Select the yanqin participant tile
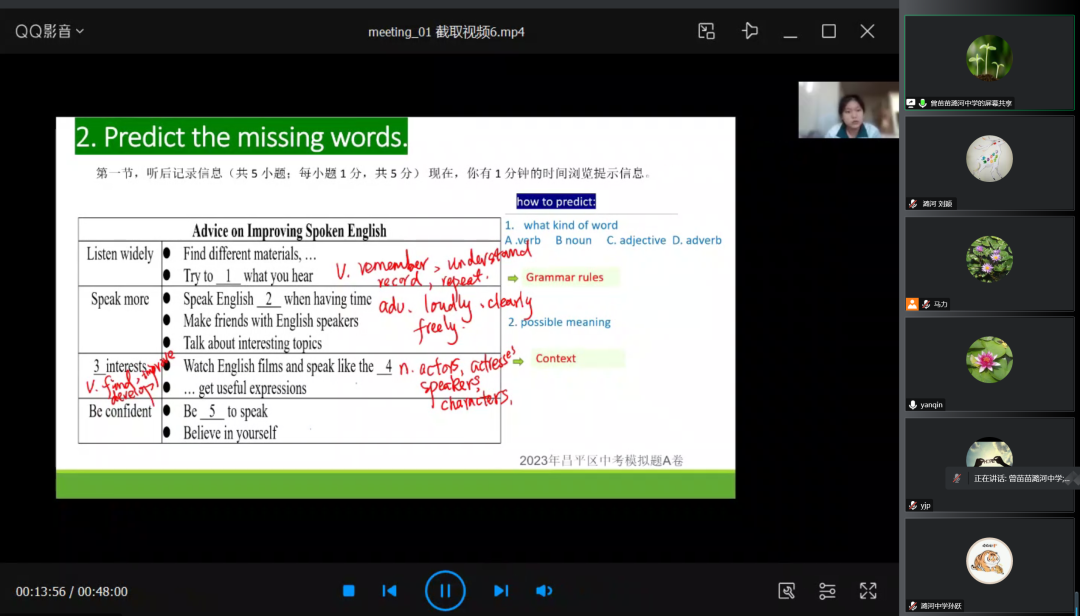This screenshot has height=616, width=1080. click(989, 360)
